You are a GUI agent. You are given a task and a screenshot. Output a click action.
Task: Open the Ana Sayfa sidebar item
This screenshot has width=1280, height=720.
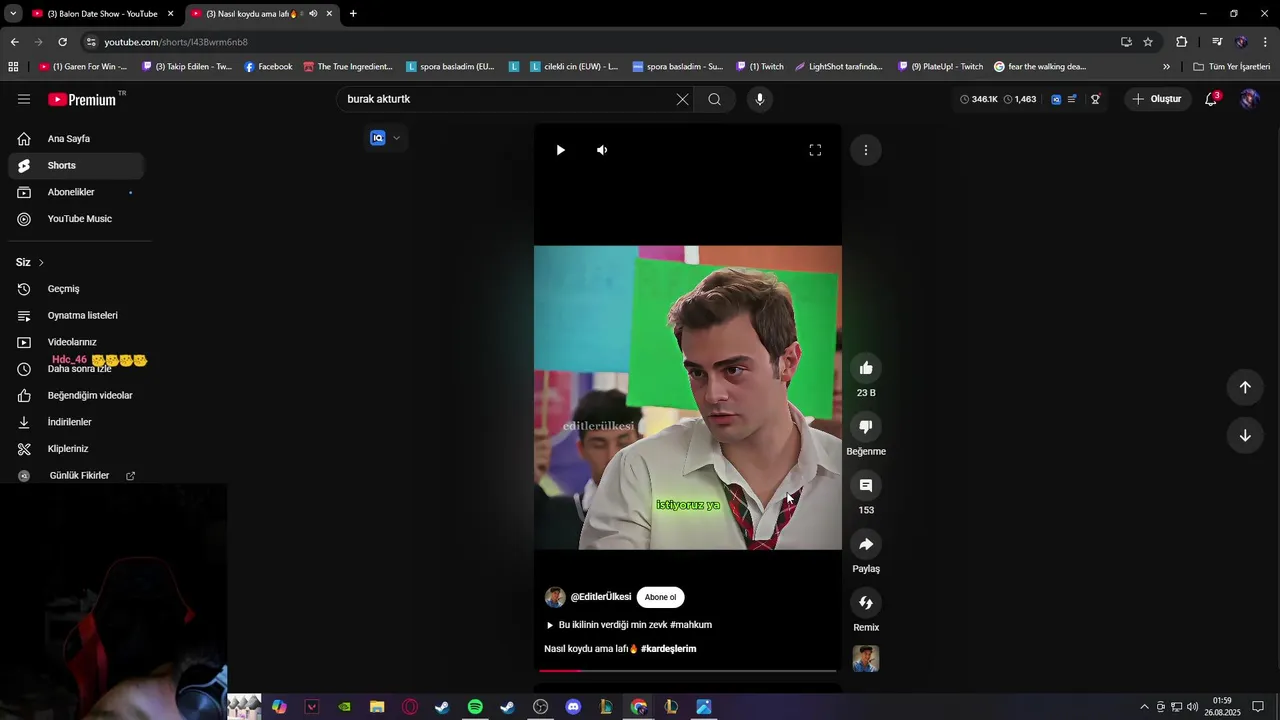coord(76,139)
